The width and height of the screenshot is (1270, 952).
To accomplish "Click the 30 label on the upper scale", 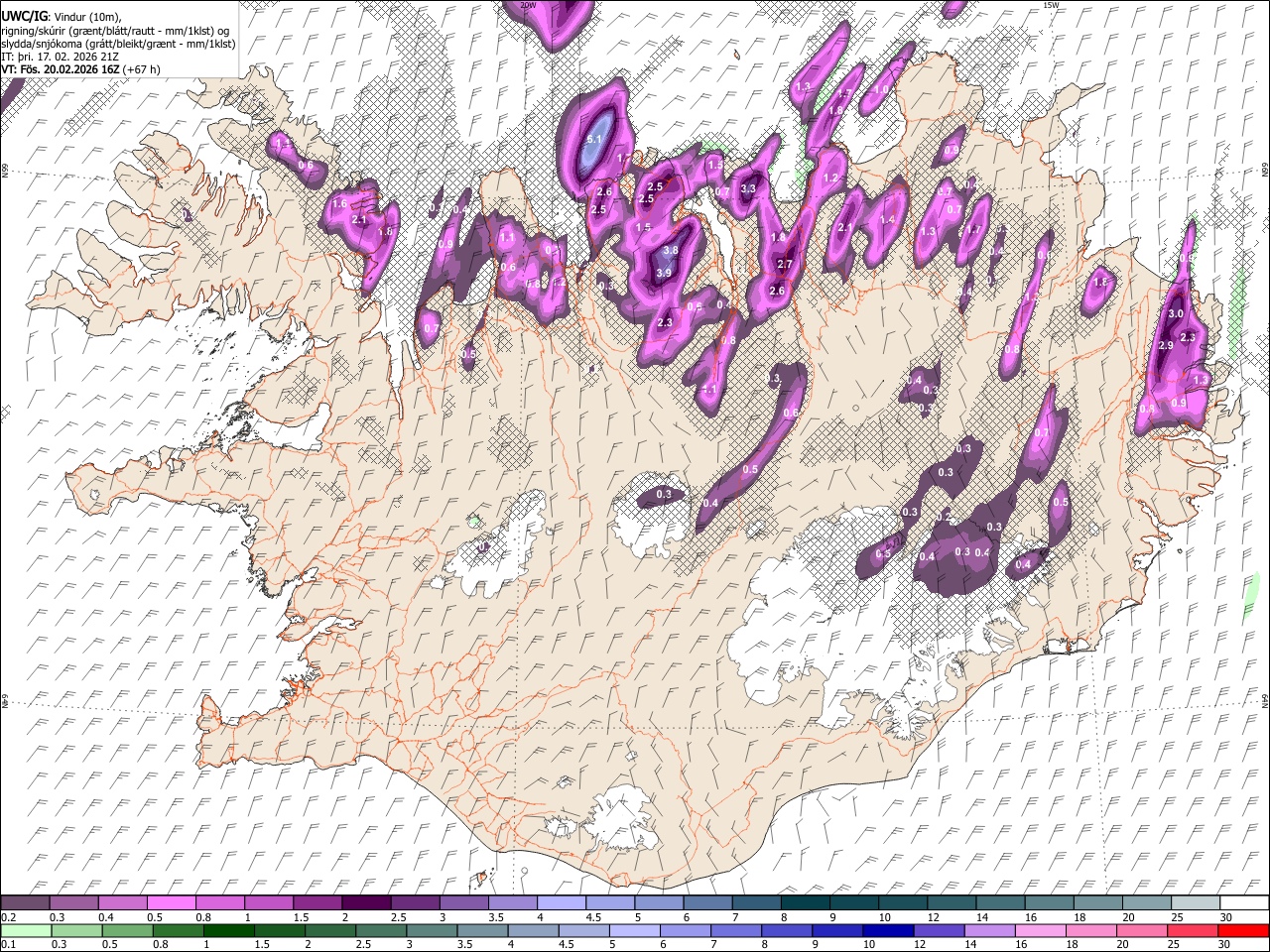I will pos(1226,917).
